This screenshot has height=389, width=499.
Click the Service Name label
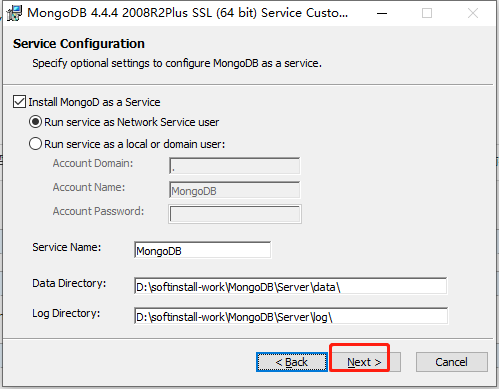[x=67, y=247]
